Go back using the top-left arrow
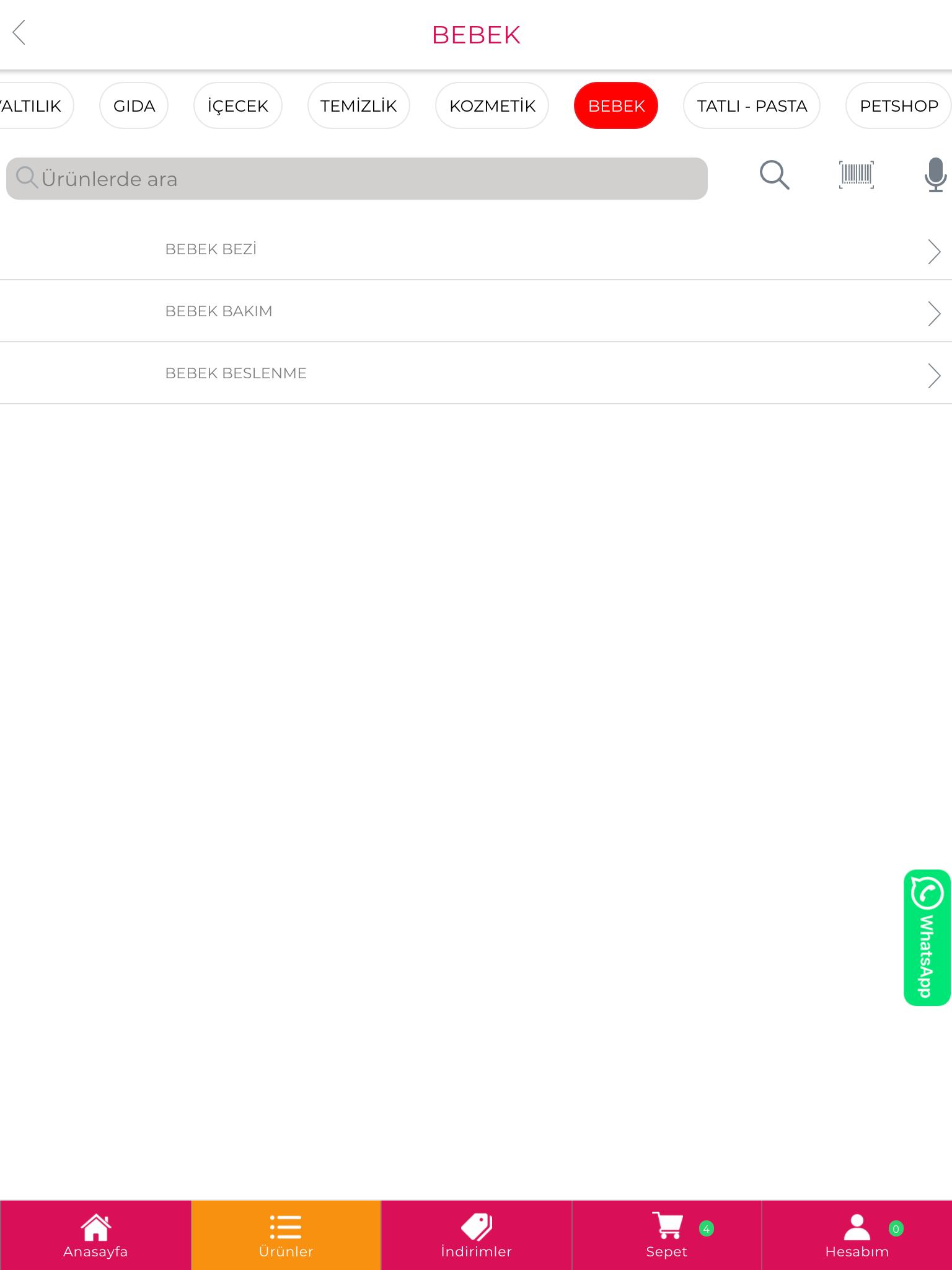 [x=19, y=33]
